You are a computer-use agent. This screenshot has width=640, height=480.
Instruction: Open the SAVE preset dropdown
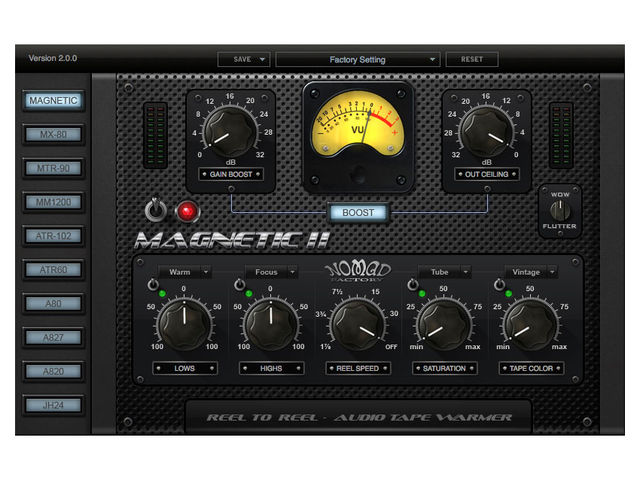click(244, 60)
